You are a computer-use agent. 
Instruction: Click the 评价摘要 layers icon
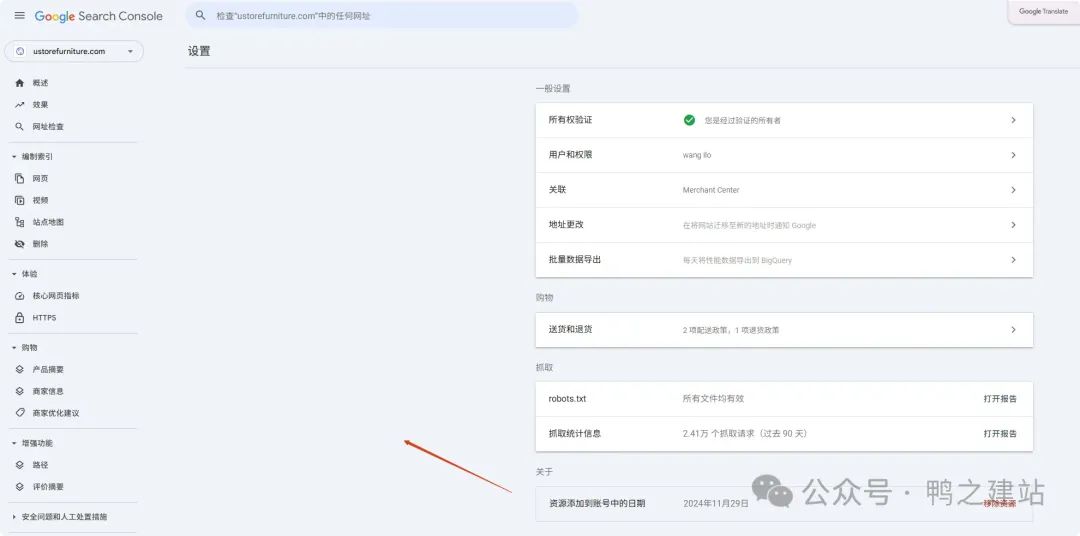tap(19, 486)
